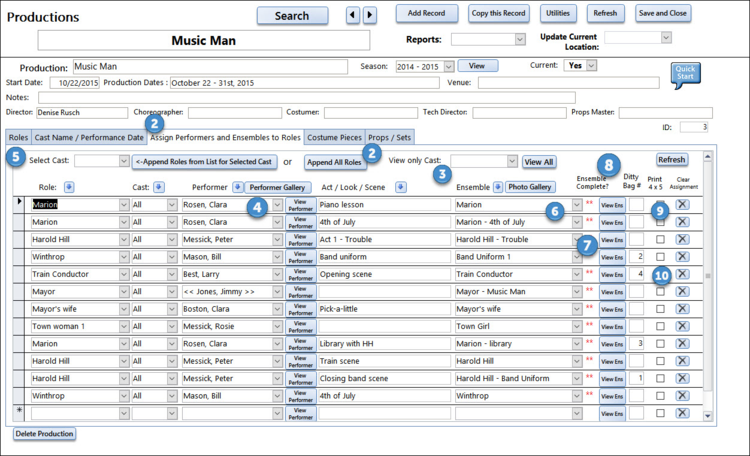
Task: Click the Delete Production button
Action: click(44, 434)
